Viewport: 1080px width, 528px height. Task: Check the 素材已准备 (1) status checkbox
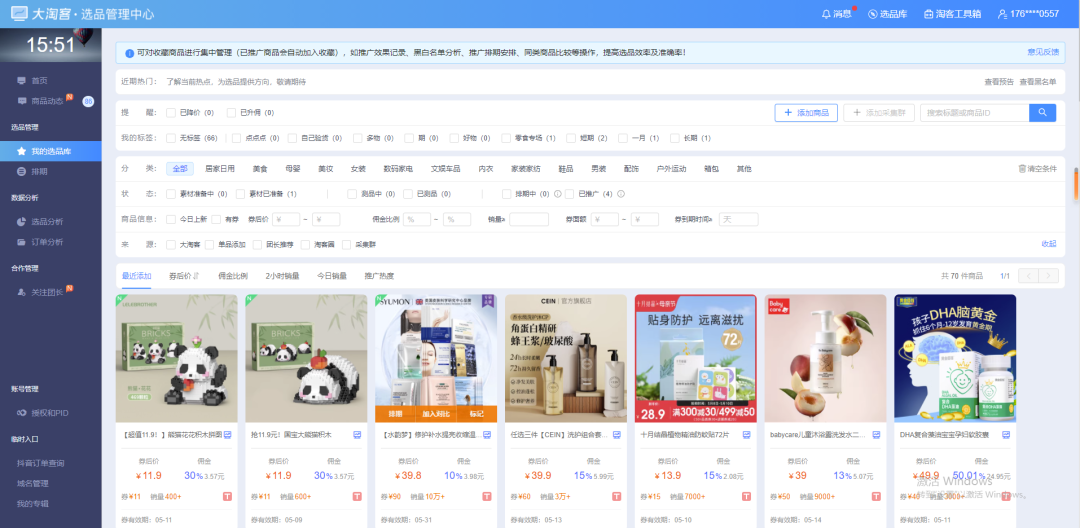[x=240, y=194]
